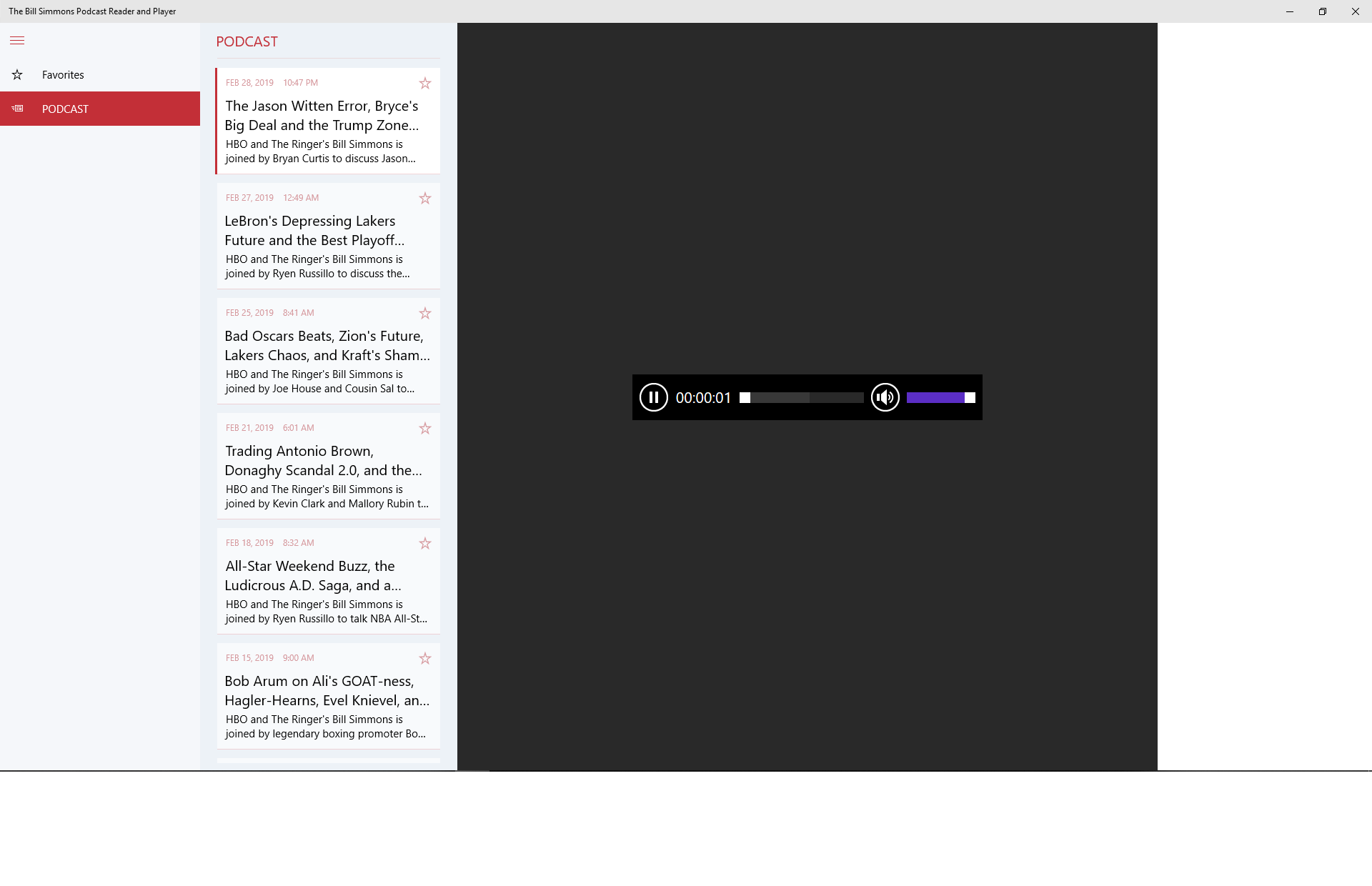Pause the podcast playback
The image size is (1372, 886).
point(653,397)
